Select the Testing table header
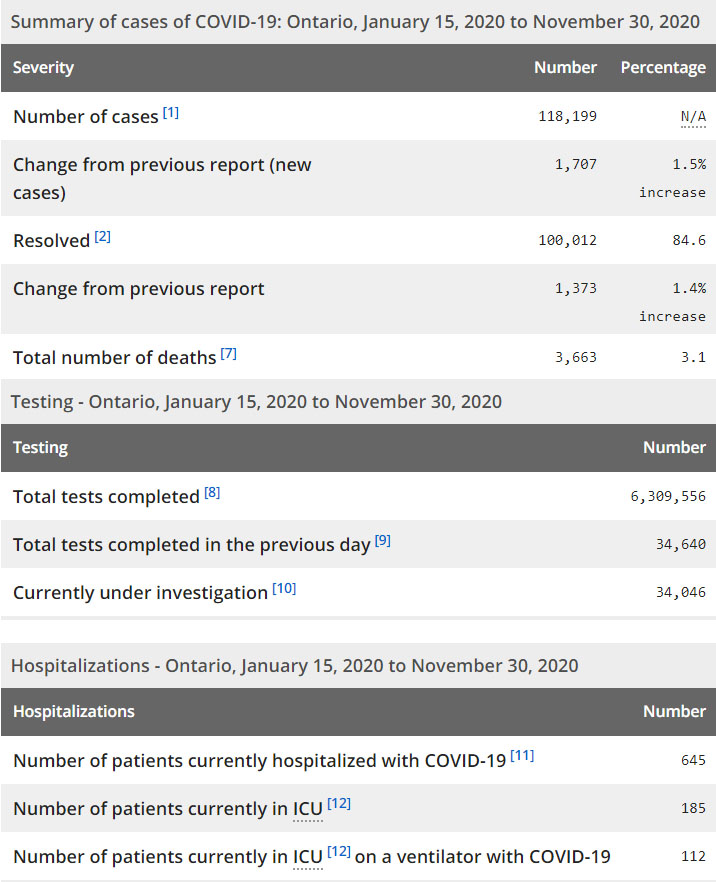716x882 pixels. pyautogui.click(x=40, y=448)
